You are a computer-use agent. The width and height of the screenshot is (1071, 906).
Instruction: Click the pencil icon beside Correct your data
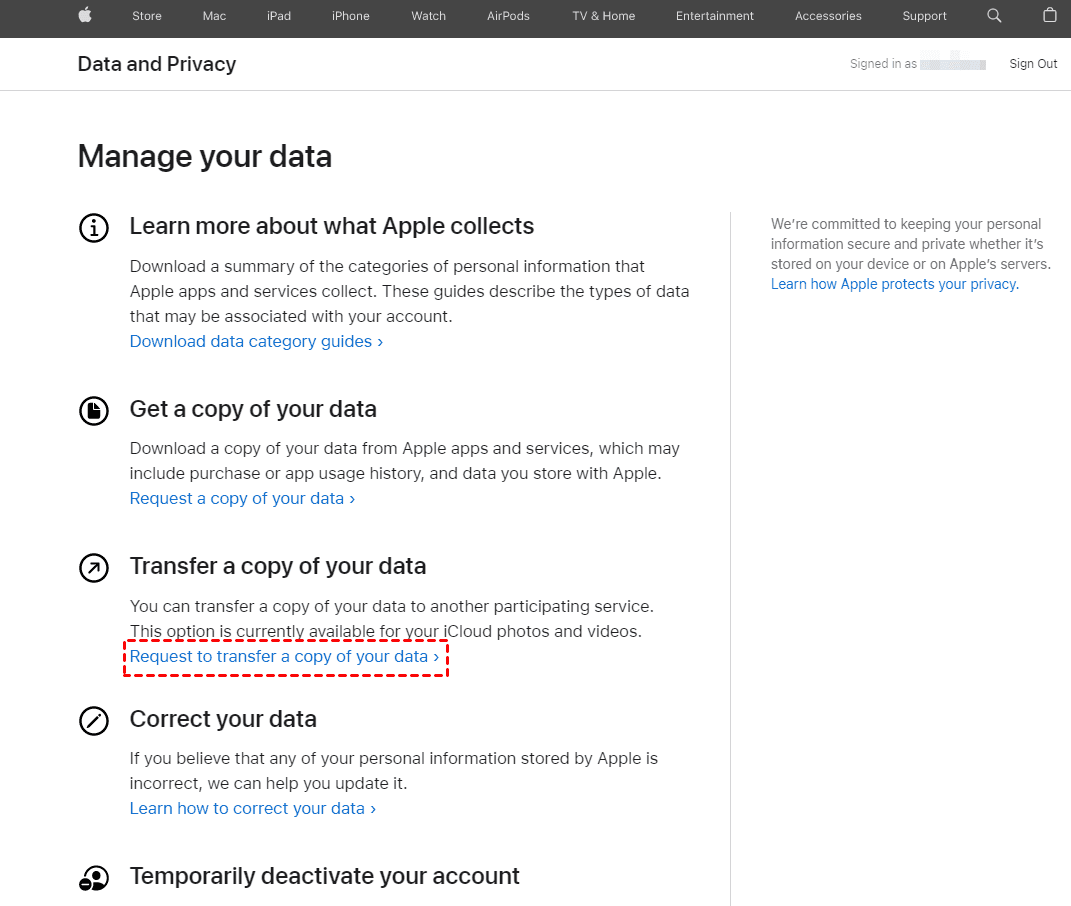(x=94, y=721)
